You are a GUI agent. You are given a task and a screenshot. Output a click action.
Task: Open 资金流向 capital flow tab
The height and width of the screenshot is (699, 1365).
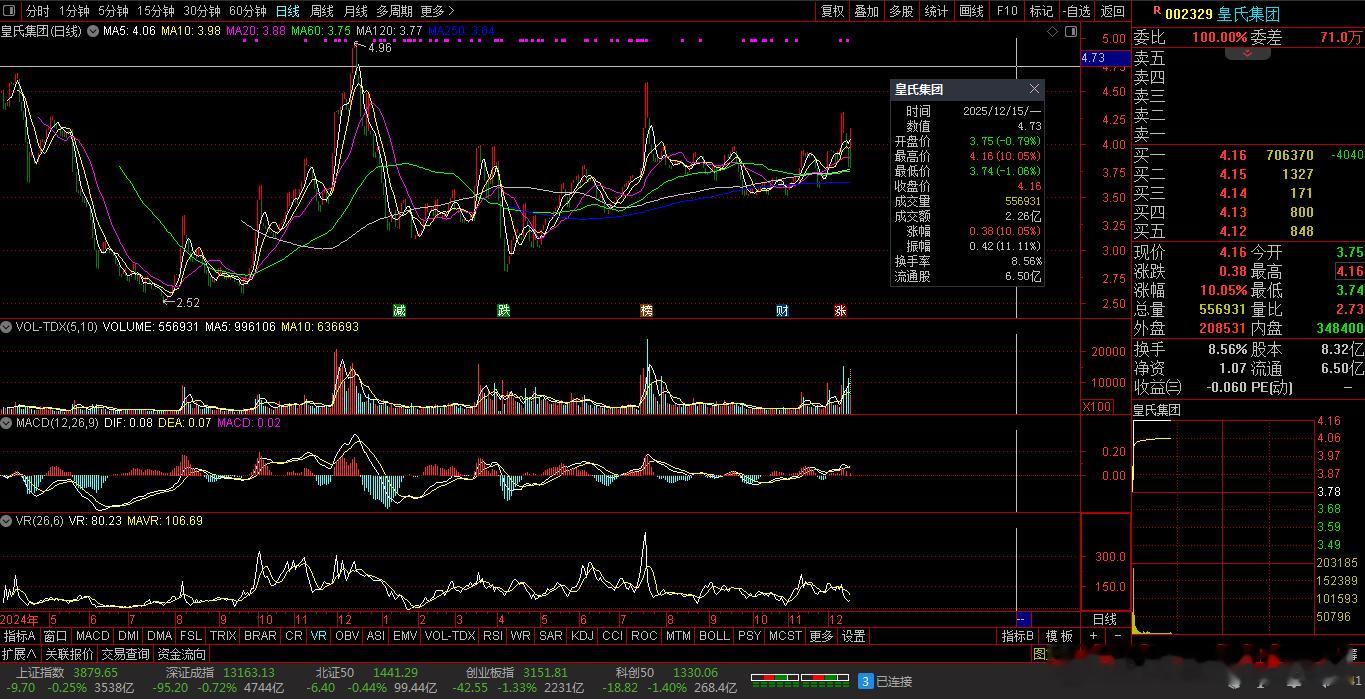click(x=181, y=654)
